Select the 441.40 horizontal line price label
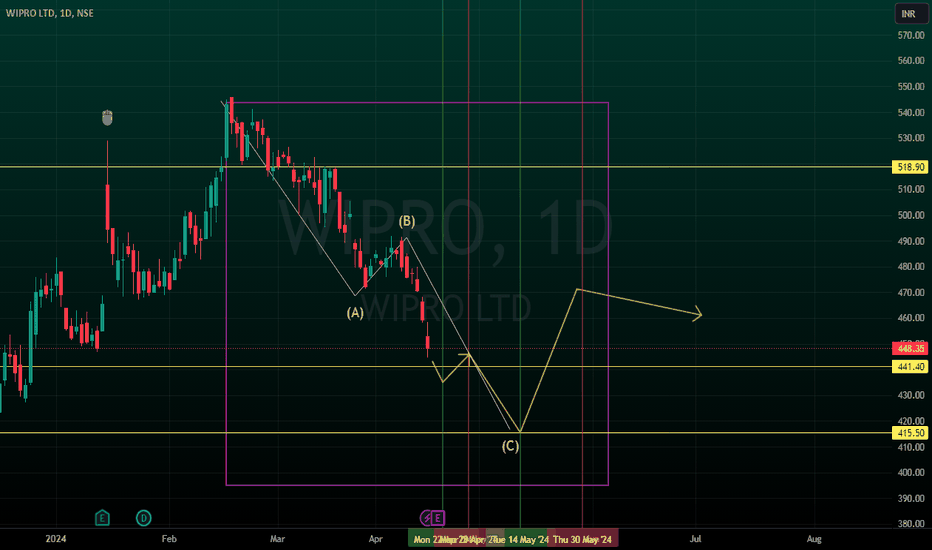932x550 pixels. click(x=910, y=367)
